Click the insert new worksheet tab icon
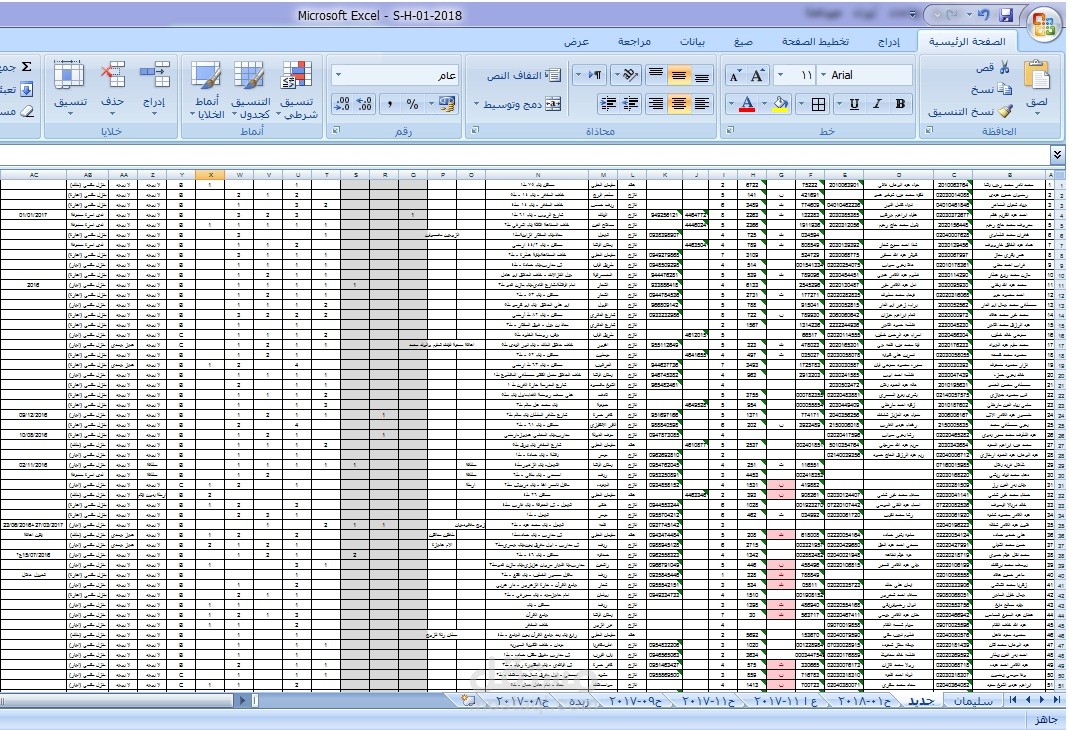This screenshot has width=1069, height=730. coord(468,700)
